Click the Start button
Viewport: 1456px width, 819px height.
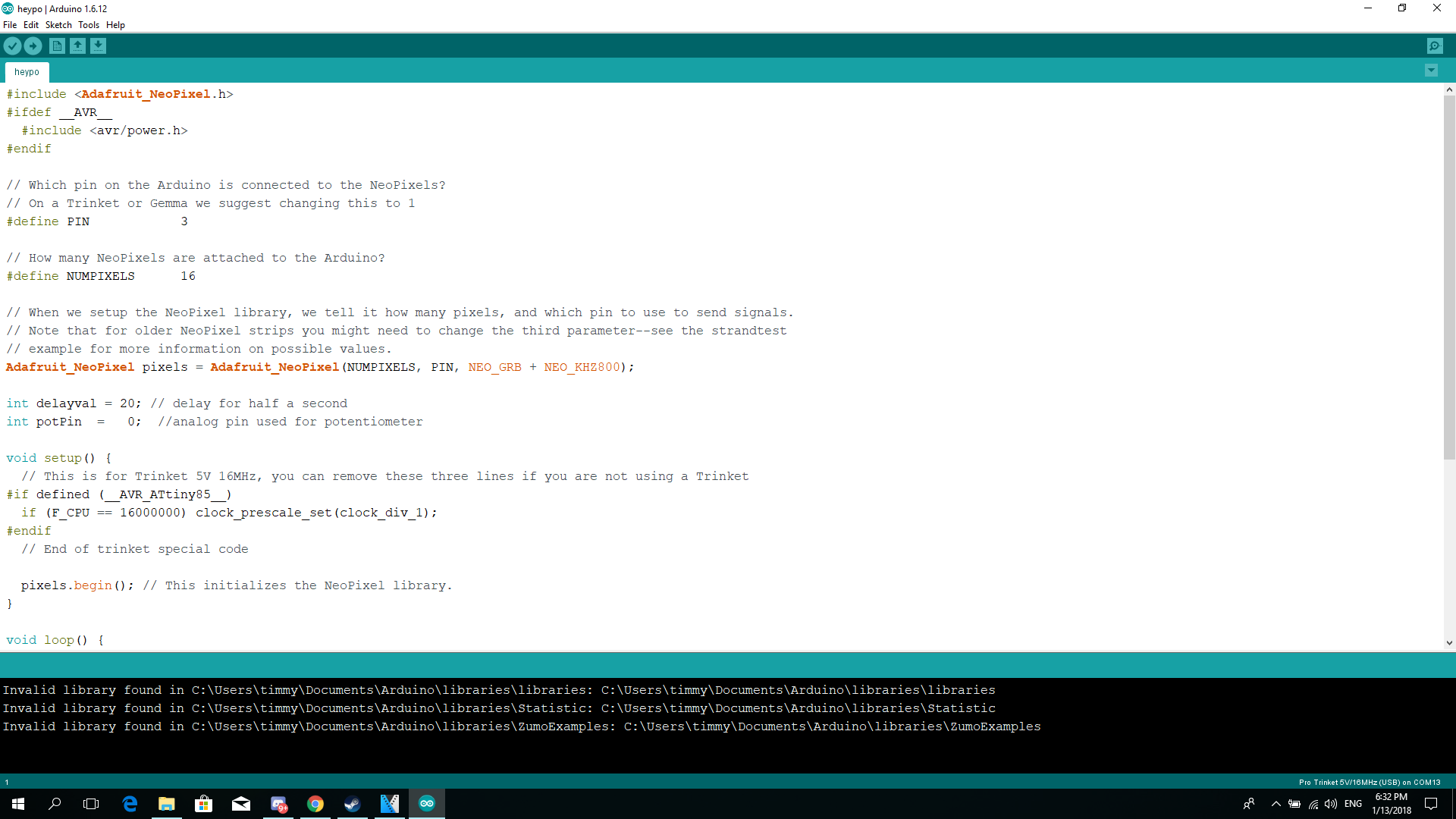pyautogui.click(x=17, y=803)
